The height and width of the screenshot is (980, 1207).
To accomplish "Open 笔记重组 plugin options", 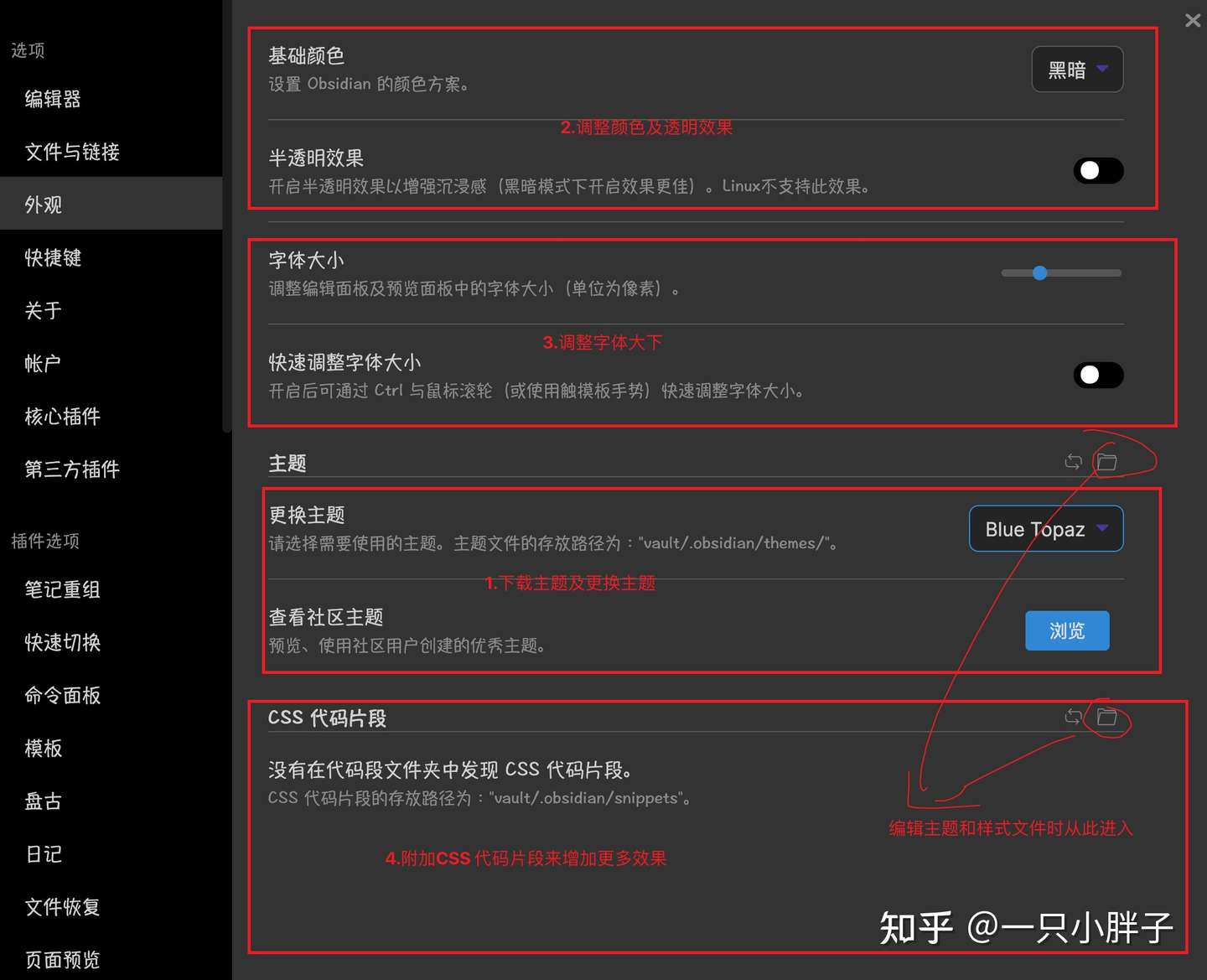I will (x=111, y=589).
